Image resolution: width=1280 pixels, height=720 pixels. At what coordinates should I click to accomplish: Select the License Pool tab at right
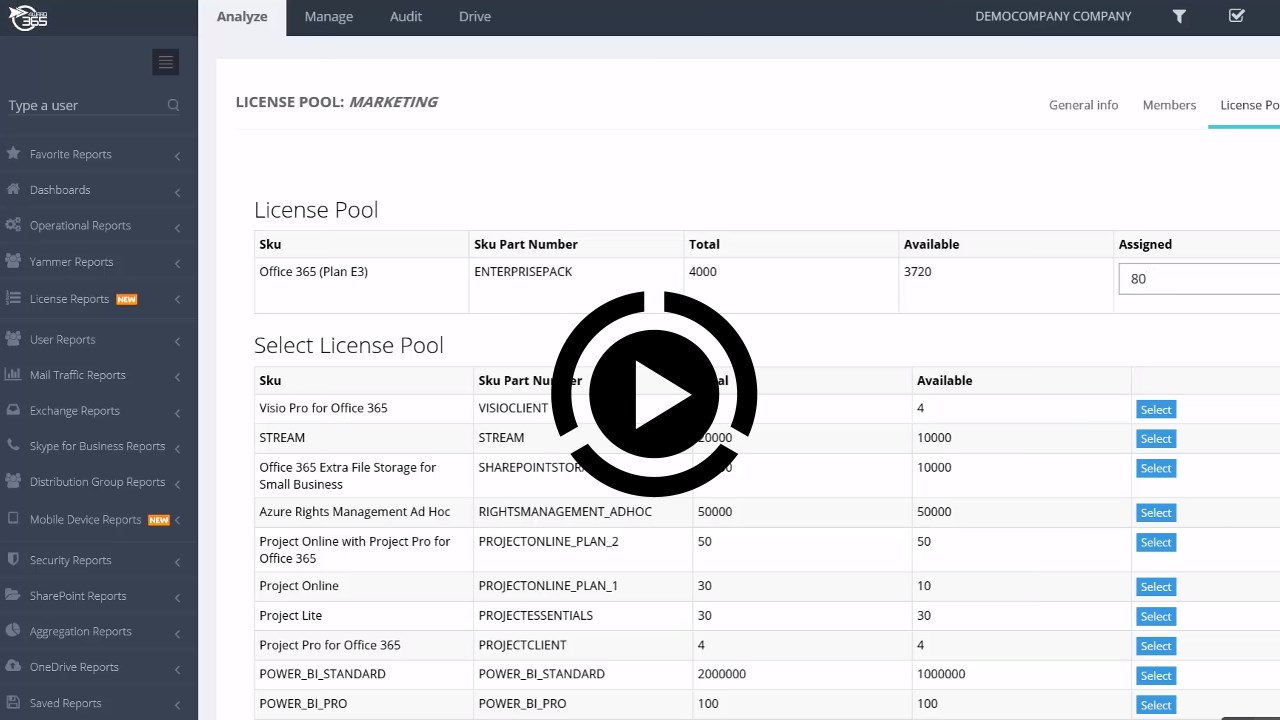[x=1248, y=105]
